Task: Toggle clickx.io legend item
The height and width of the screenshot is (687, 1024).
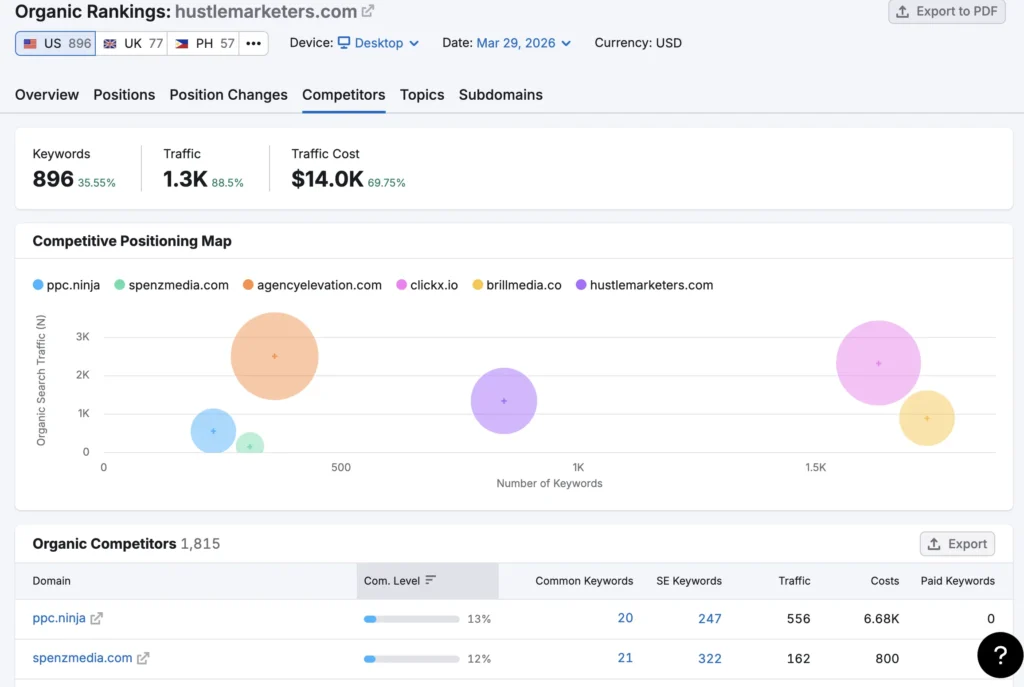Action: tap(427, 285)
